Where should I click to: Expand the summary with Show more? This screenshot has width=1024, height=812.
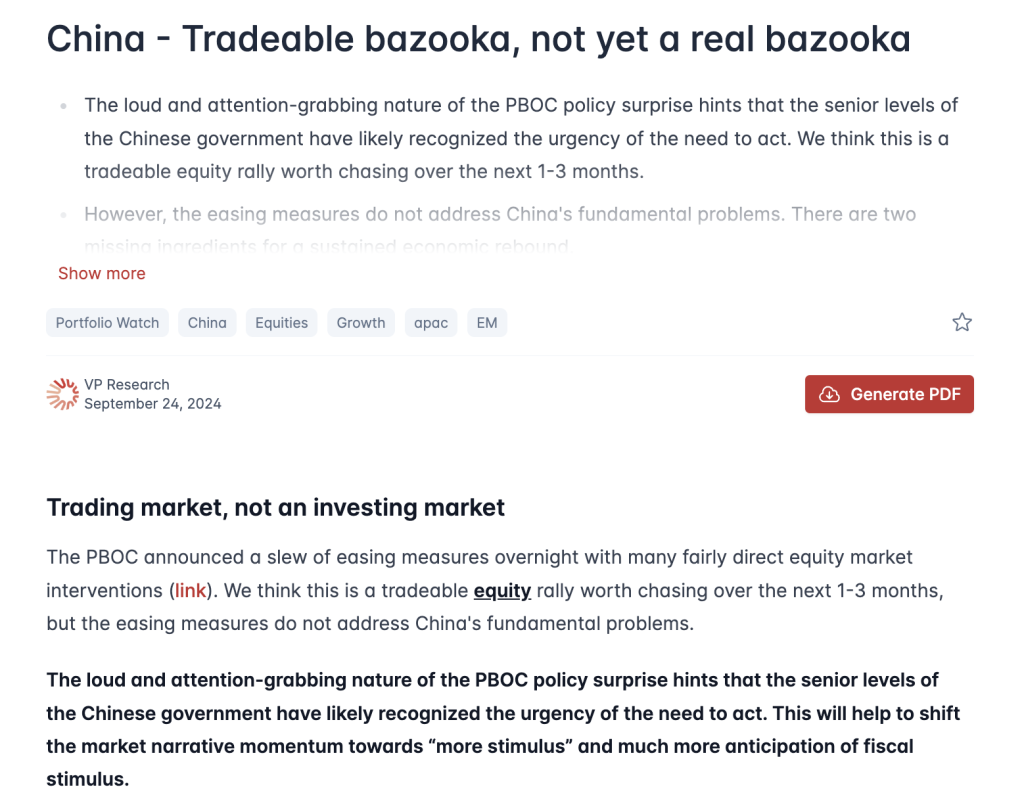[102, 273]
